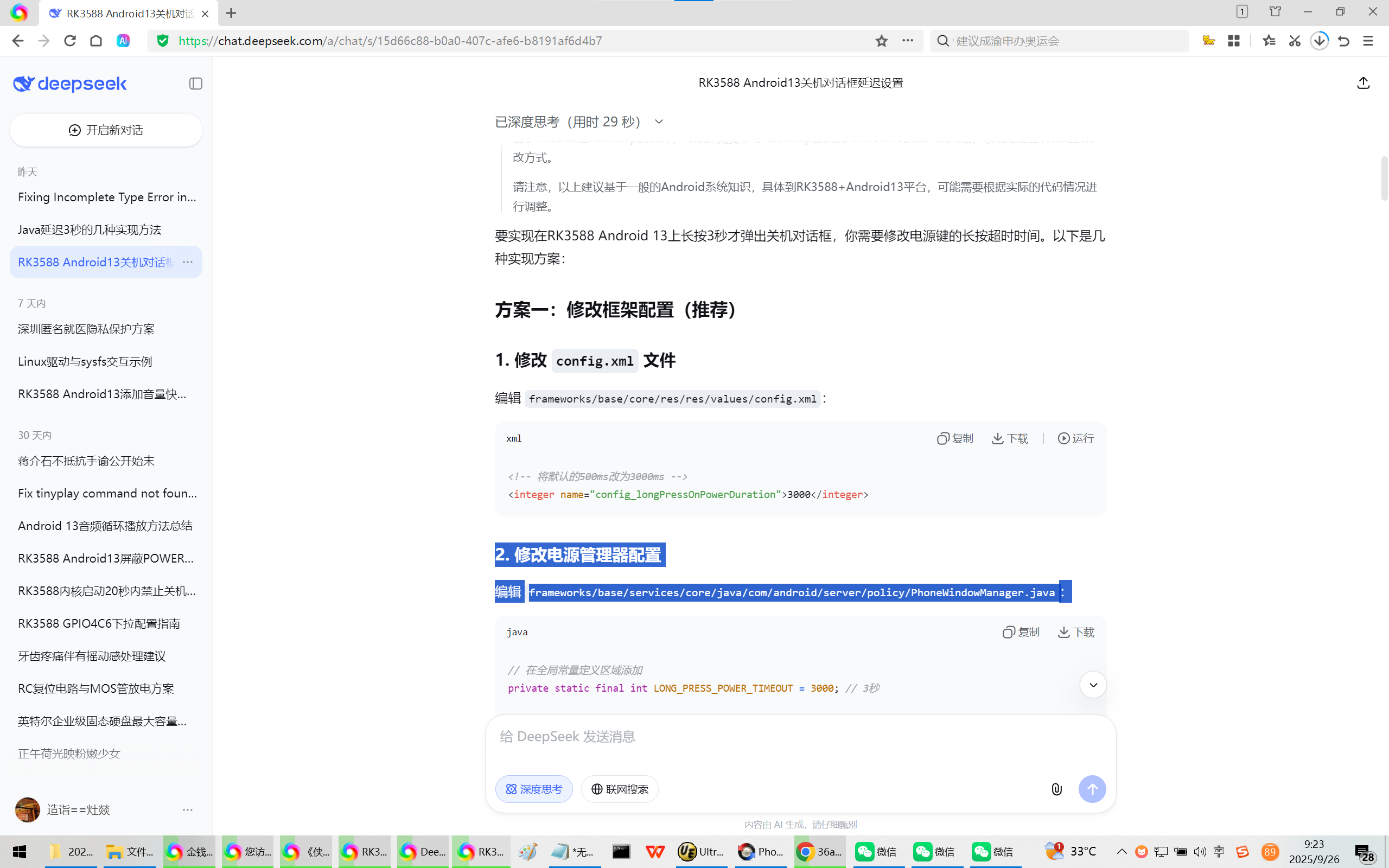The width and height of the screenshot is (1389, 868).
Task: Open the DeepSeek logo home link
Action: (70, 84)
